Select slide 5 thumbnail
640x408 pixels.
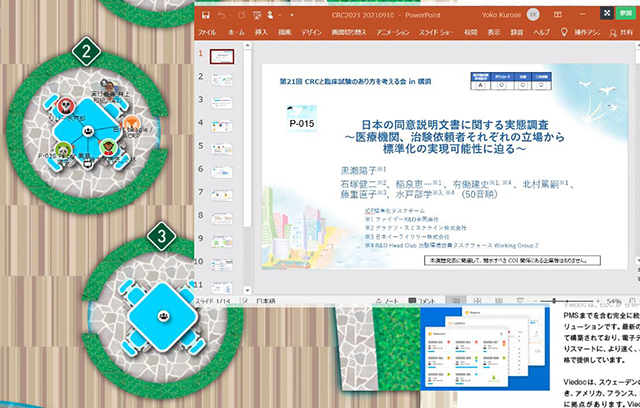click(222, 149)
